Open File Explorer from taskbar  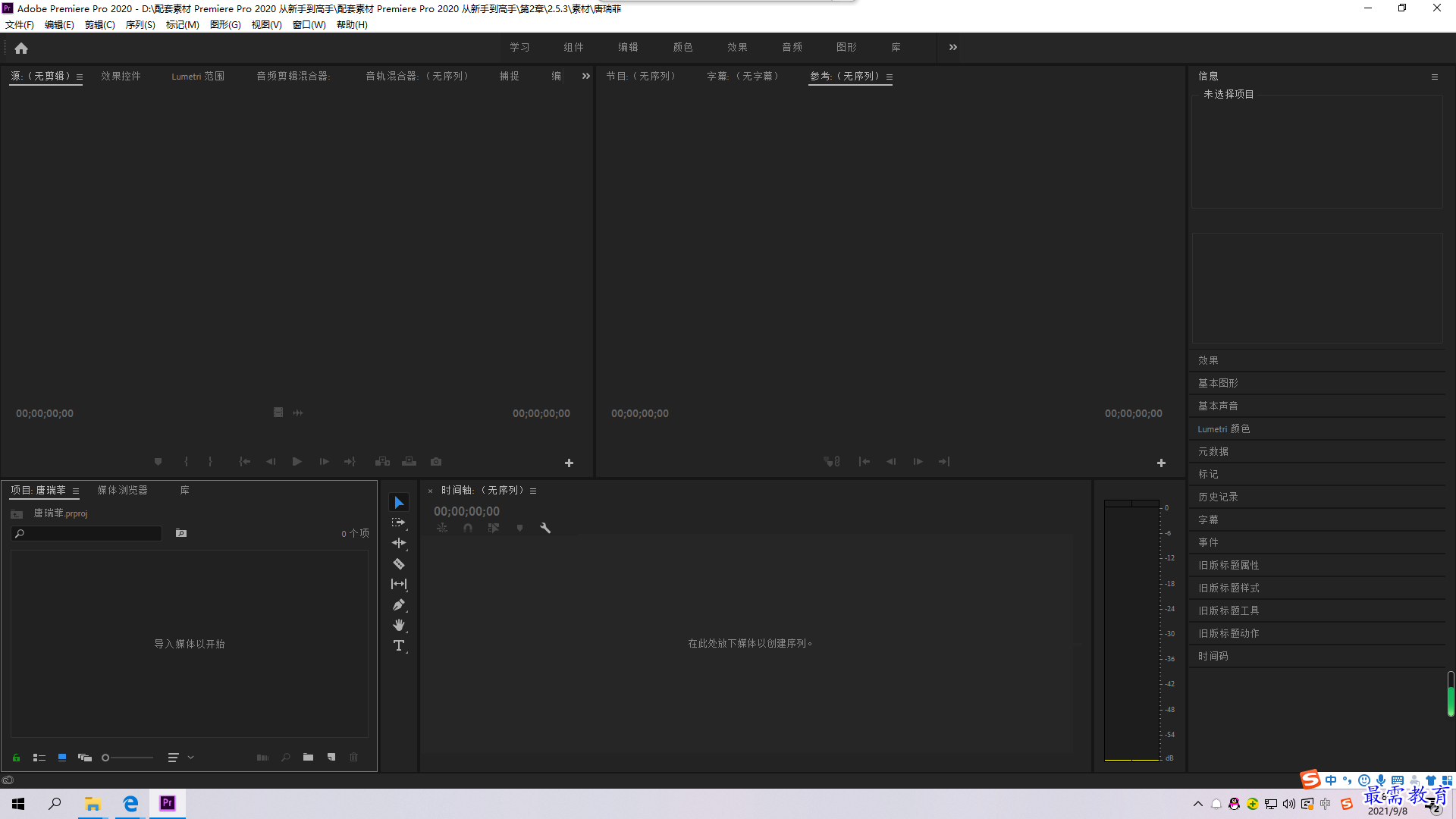point(93,804)
